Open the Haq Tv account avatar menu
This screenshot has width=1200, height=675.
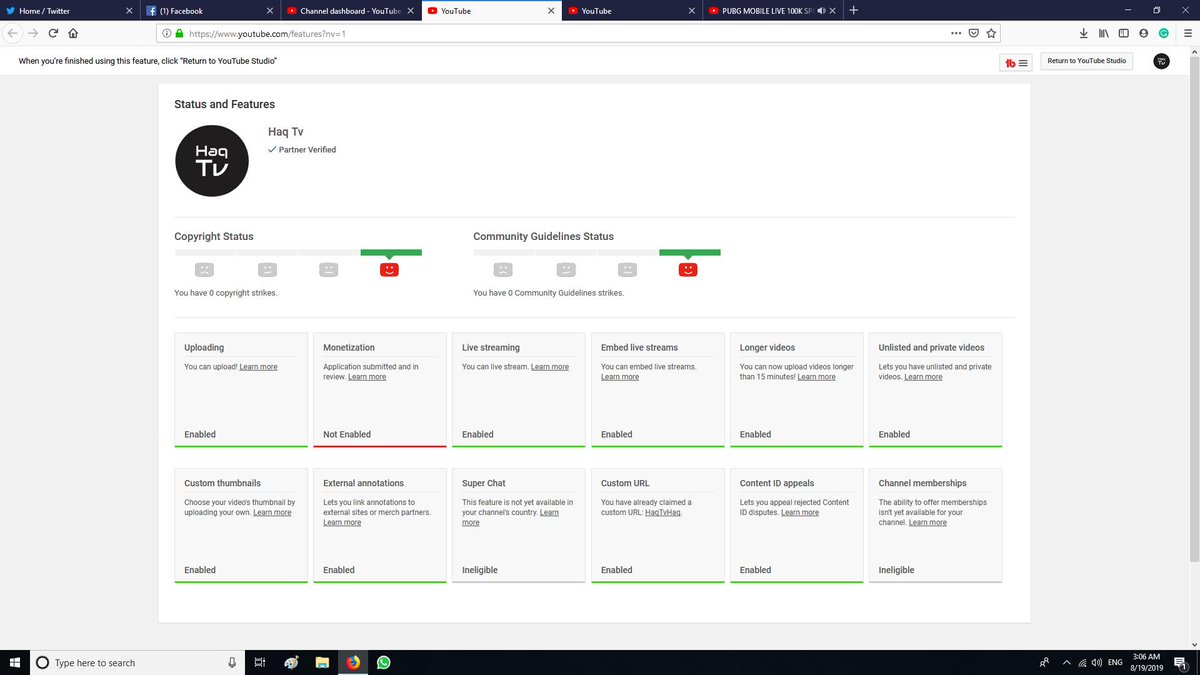pyautogui.click(x=1161, y=61)
